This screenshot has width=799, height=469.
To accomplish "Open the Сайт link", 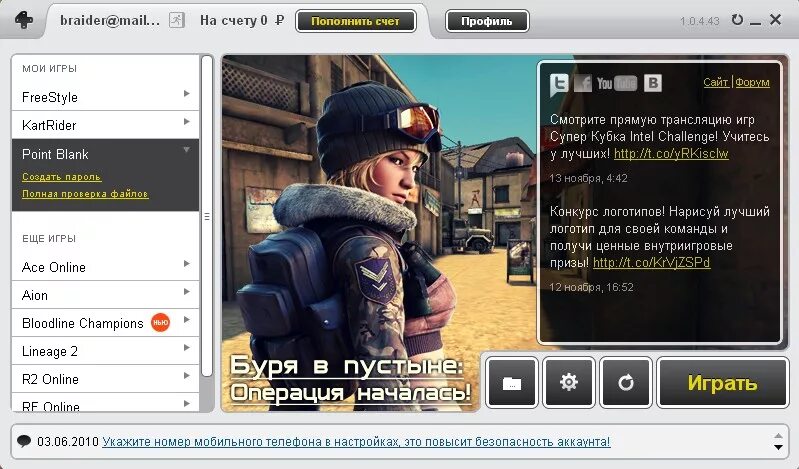I will coord(716,82).
